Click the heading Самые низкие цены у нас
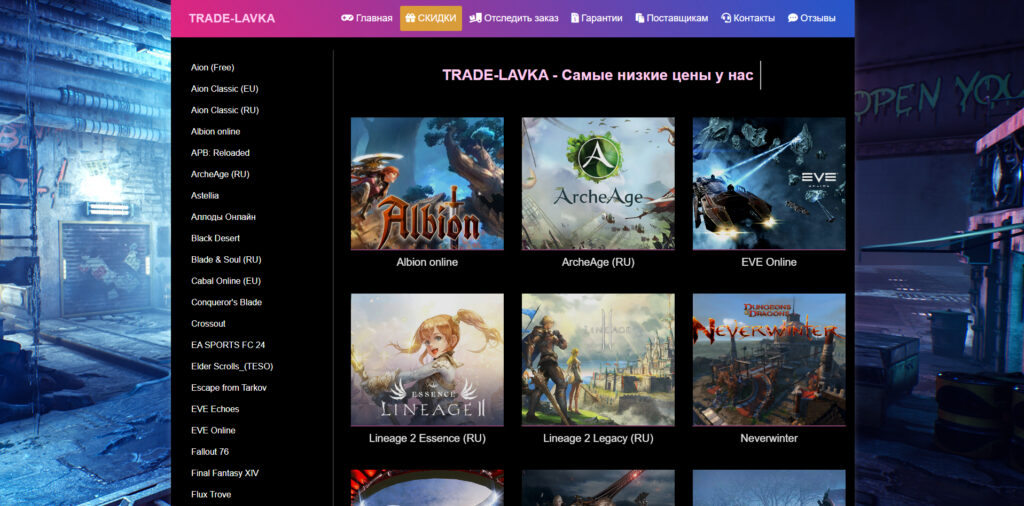Screen dimensions: 1024x506 pyautogui.click(x=658, y=75)
